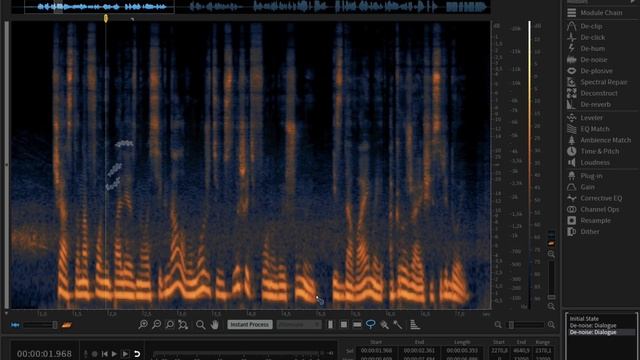Click the Record button
The width and height of the screenshot is (640, 360).
94,354
